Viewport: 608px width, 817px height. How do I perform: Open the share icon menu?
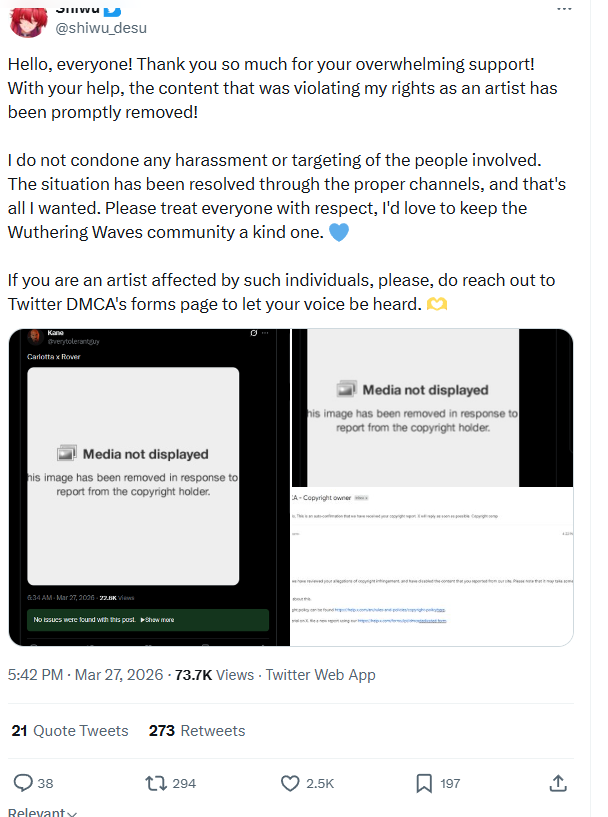click(x=559, y=783)
